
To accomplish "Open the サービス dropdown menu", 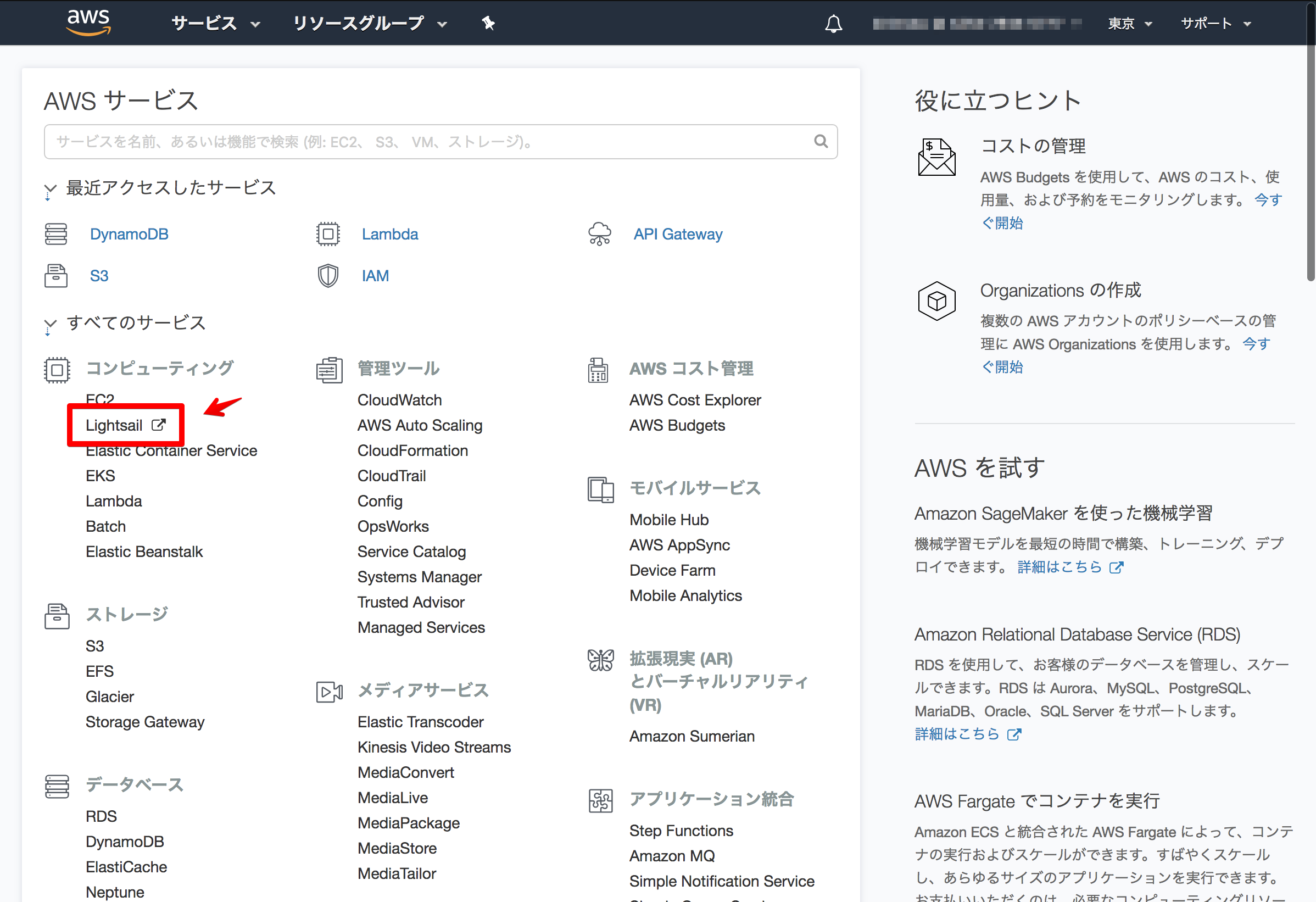I will [x=215, y=23].
